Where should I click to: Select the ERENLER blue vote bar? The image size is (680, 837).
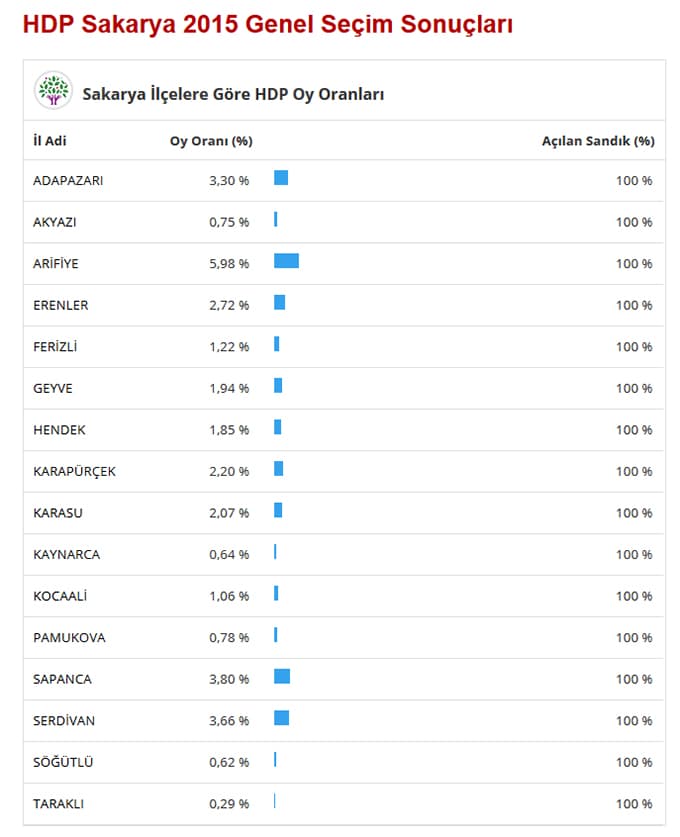click(x=280, y=302)
